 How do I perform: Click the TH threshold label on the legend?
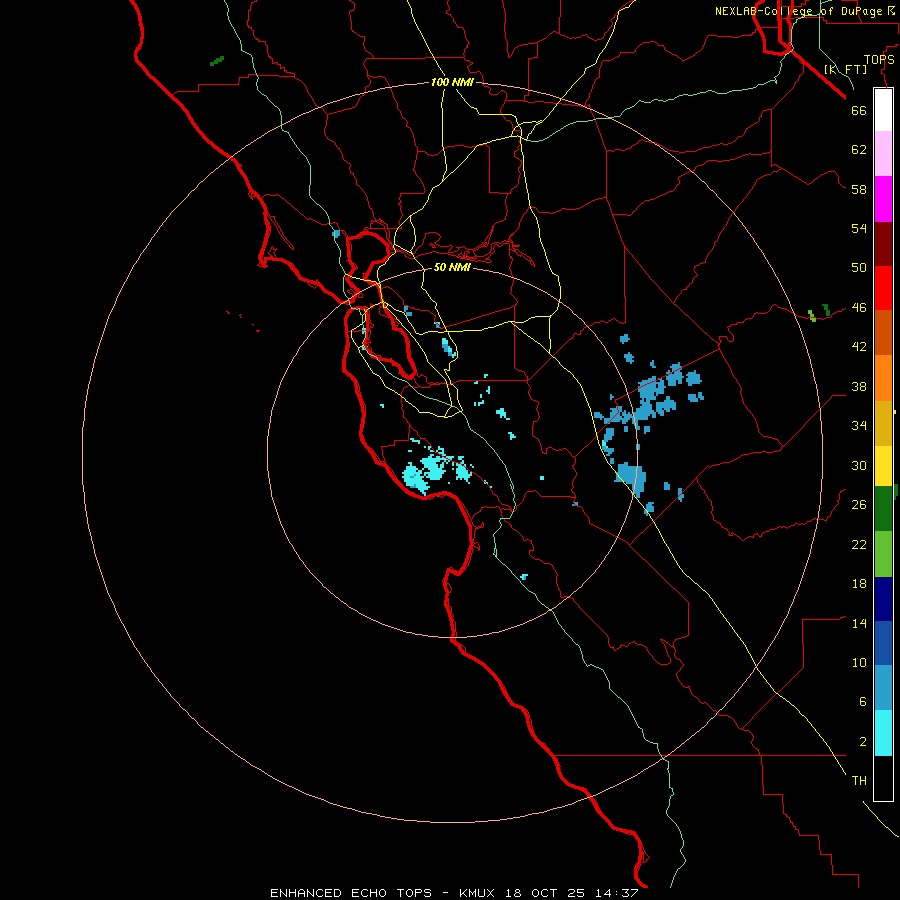[x=859, y=781]
